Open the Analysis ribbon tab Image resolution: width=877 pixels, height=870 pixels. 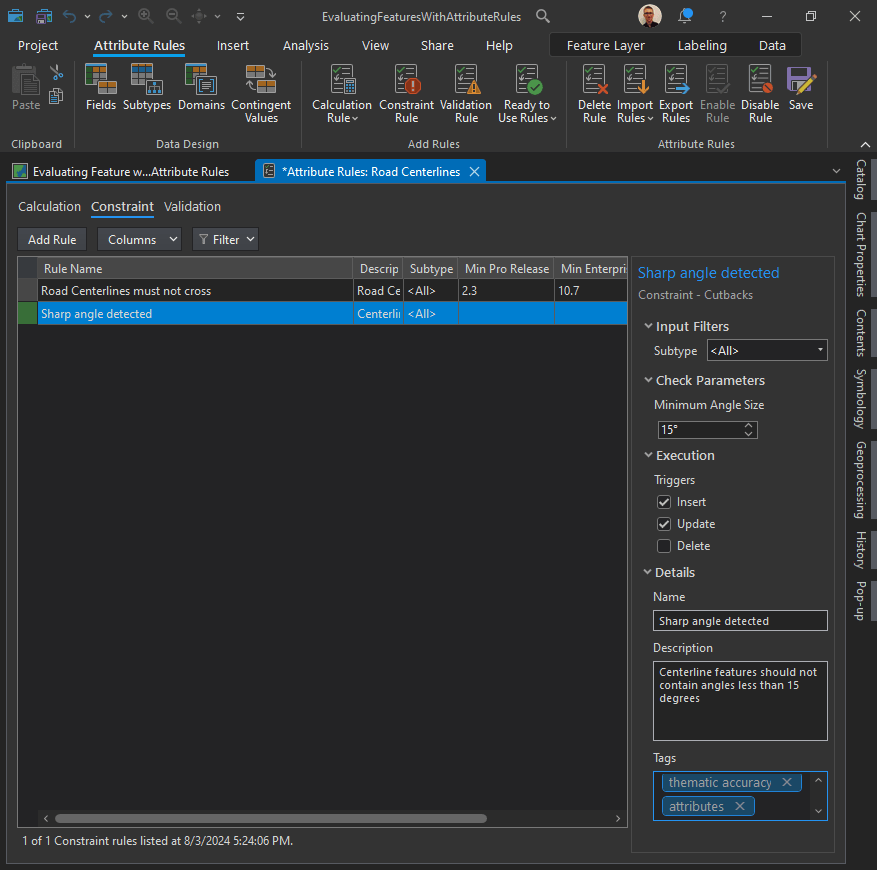click(305, 46)
